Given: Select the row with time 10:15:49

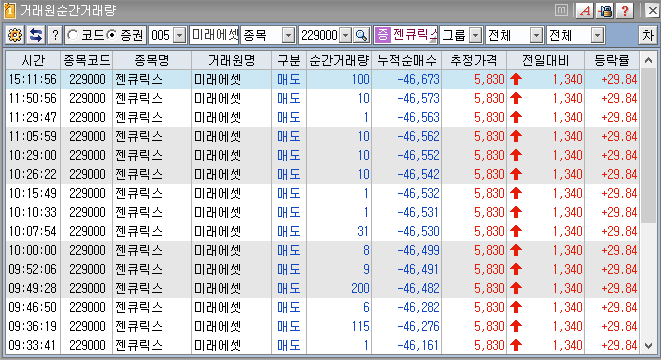Looking at the screenshot, I should 322,193.
